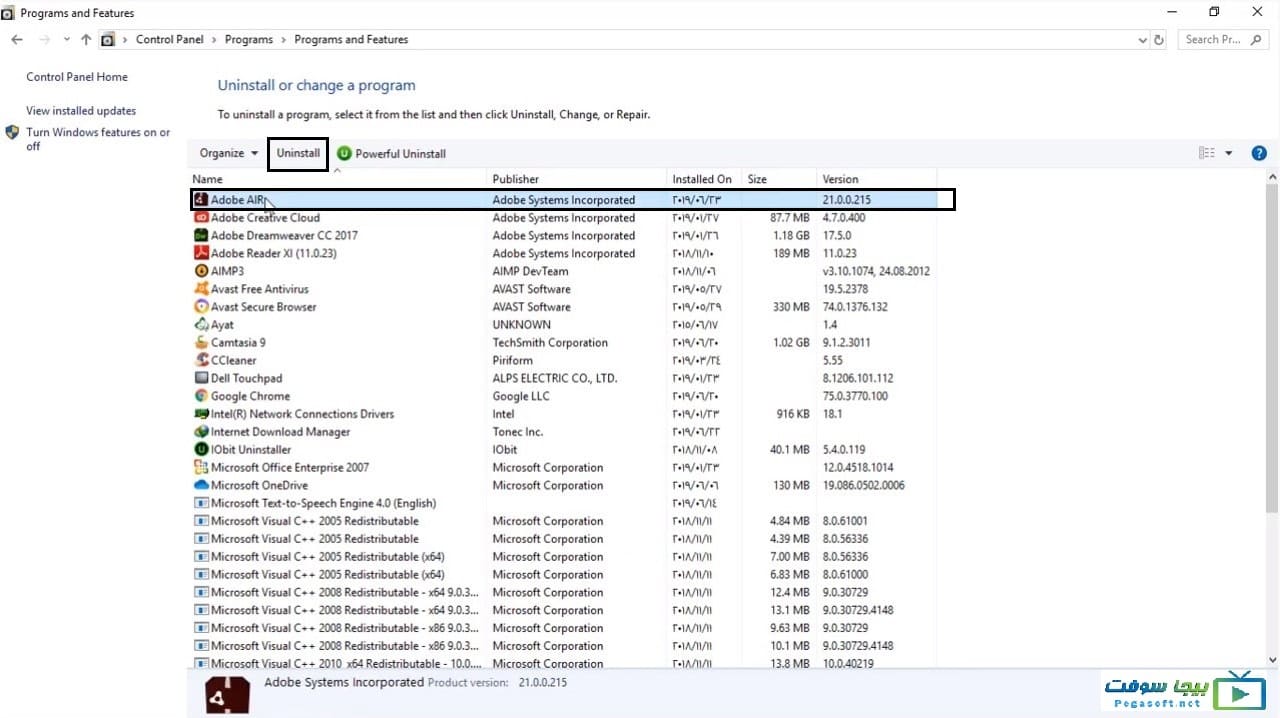Click Google LLC publisher cell
Viewport: 1280px width, 718px height.
coord(521,396)
